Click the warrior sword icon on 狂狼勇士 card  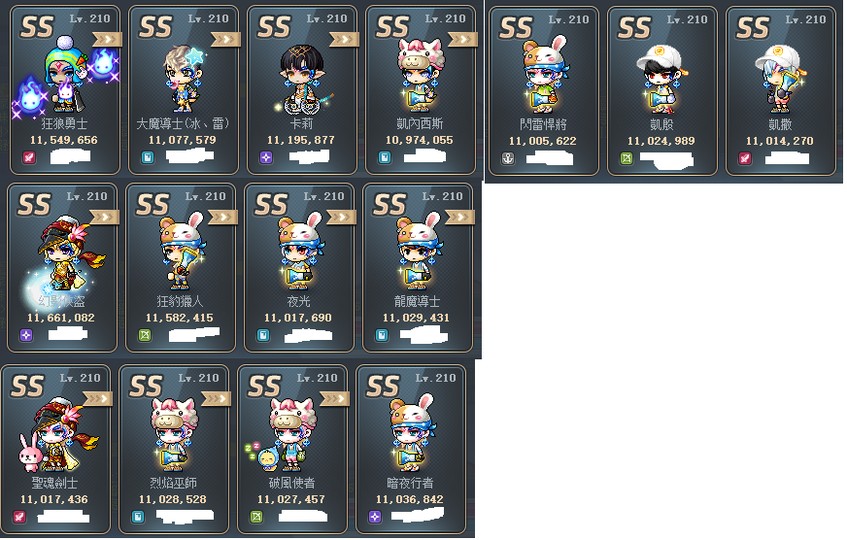[29, 158]
